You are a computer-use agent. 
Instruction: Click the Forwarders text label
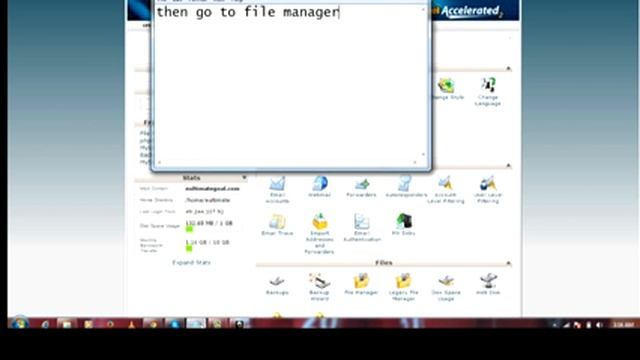pos(361,195)
